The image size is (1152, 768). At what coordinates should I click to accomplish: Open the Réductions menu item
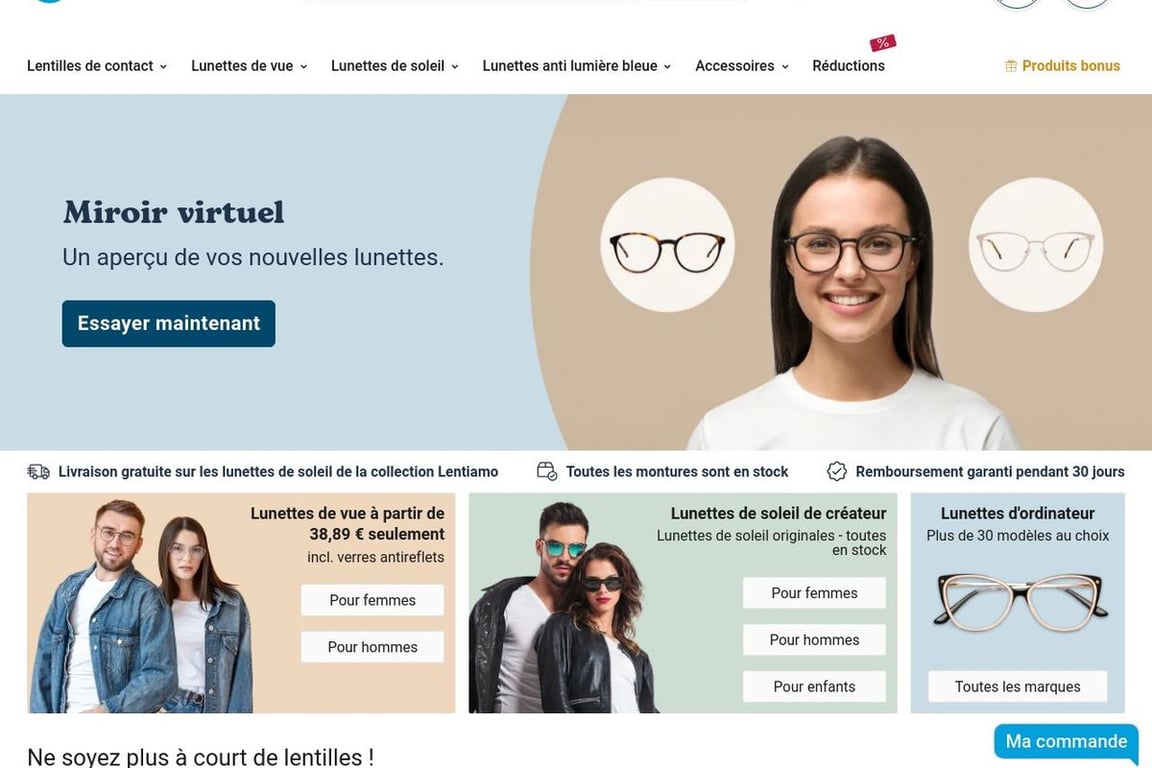click(849, 66)
